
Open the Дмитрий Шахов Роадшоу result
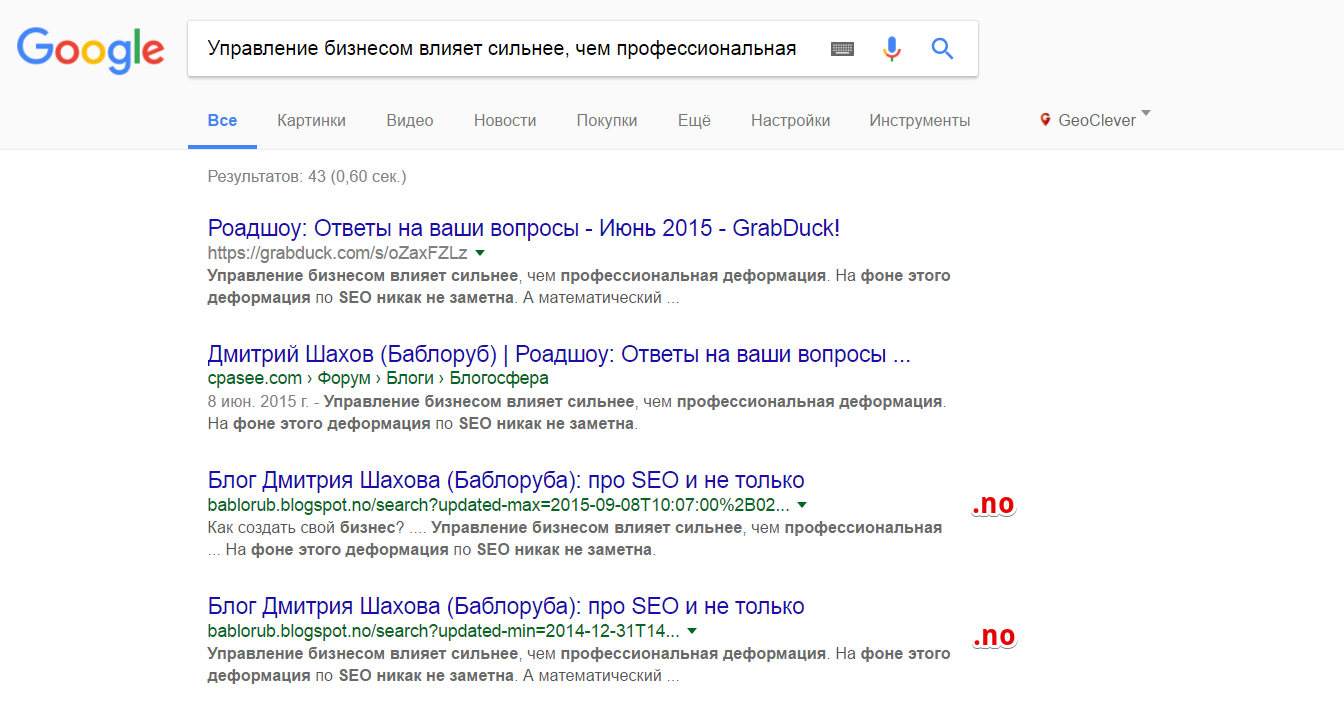pos(559,354)
